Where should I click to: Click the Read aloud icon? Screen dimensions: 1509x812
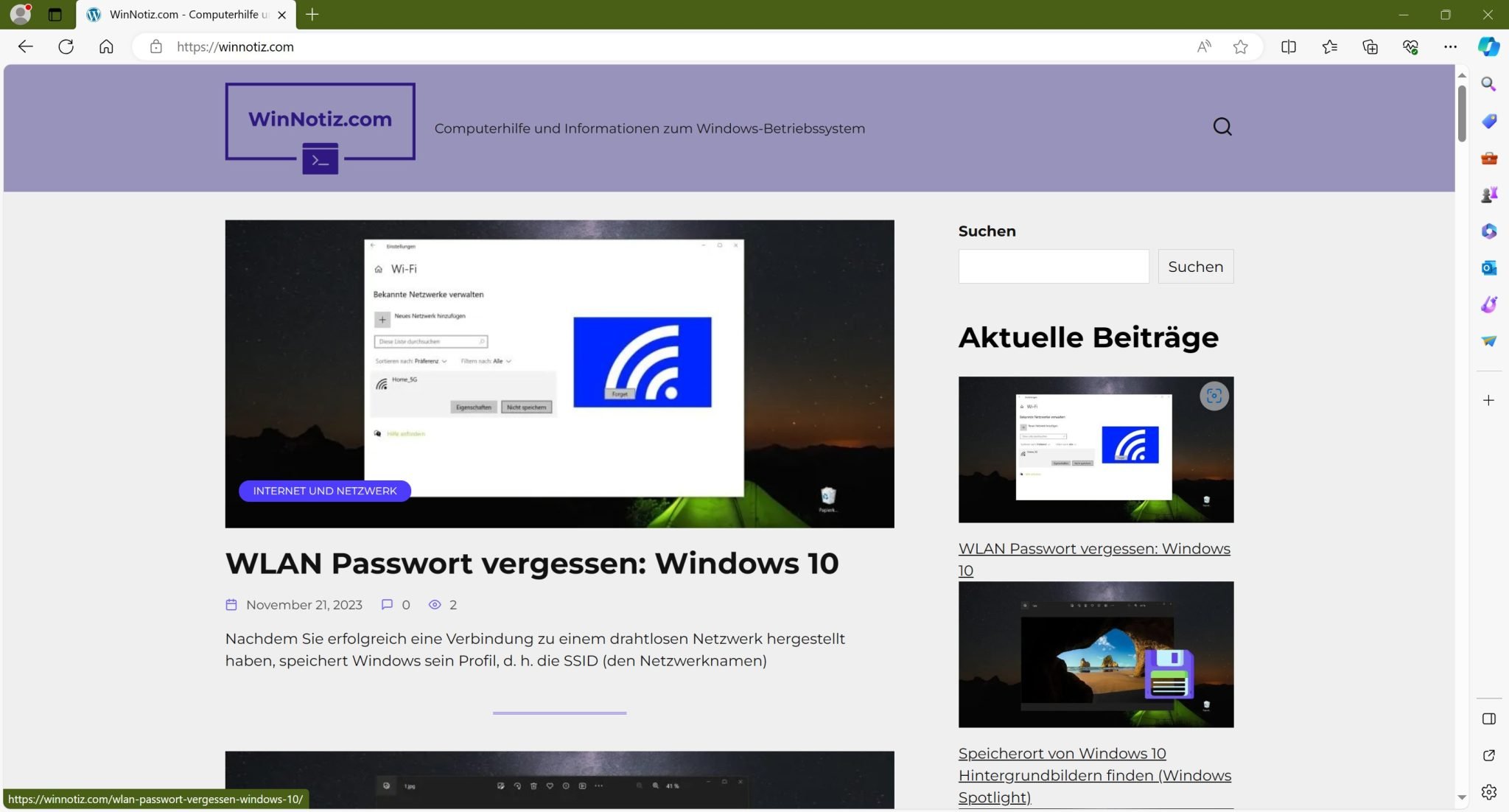click(1204, 46)
